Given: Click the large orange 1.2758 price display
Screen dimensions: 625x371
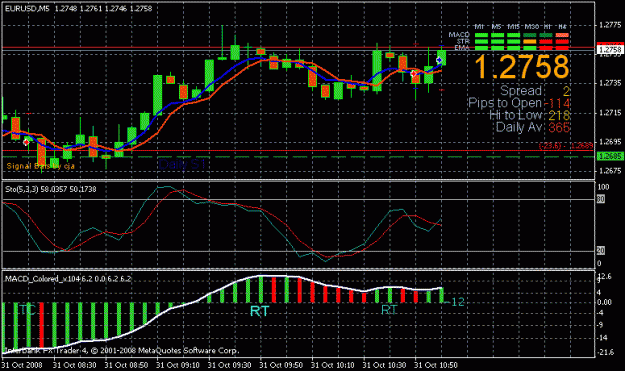Looking at the screenshot, I should [x=521, y=67].
